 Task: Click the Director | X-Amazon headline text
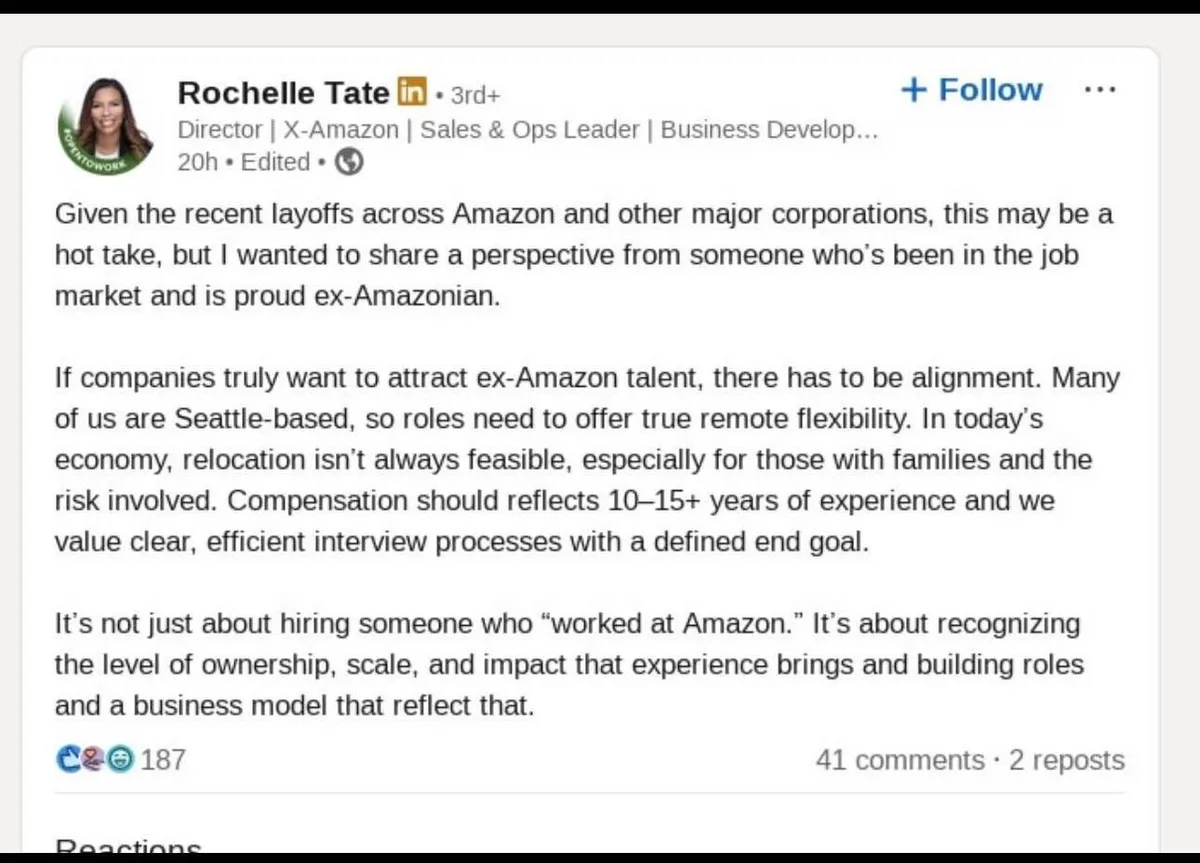click(527, 130)
